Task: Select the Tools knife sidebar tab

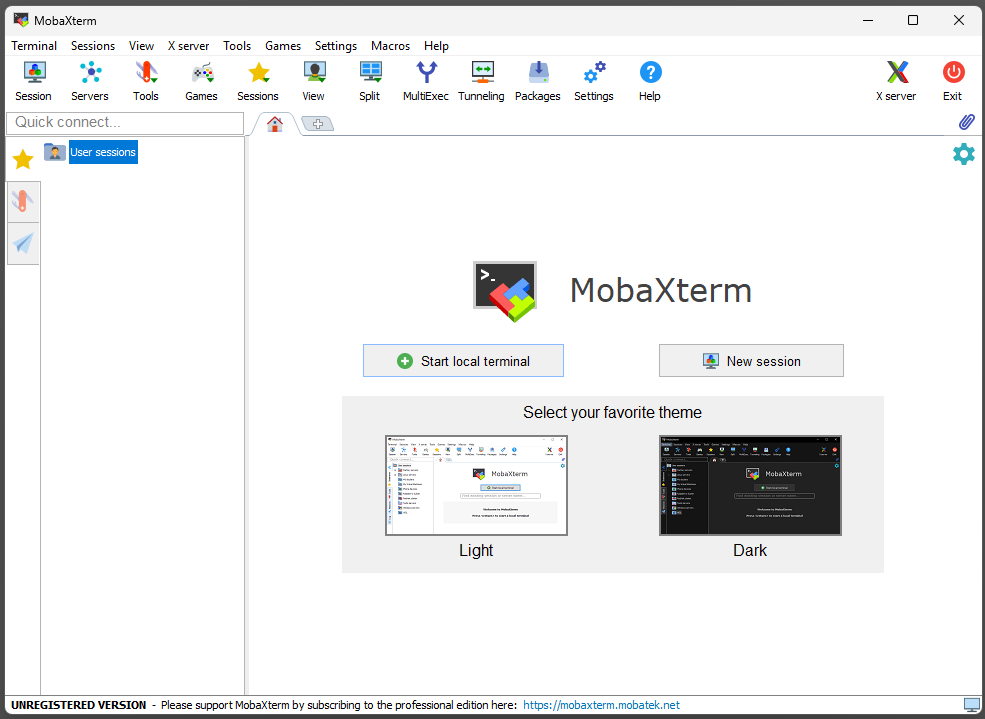Action: [x=23, y=202]
